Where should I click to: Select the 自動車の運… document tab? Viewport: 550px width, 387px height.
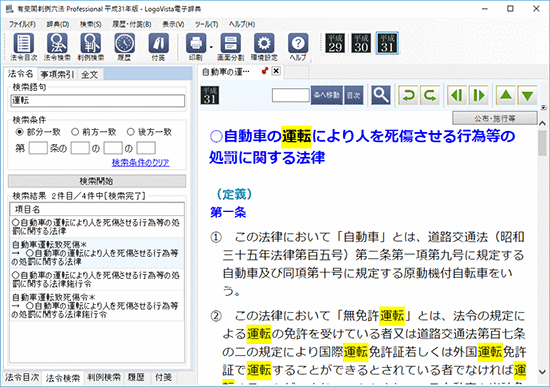pos(226,72)
